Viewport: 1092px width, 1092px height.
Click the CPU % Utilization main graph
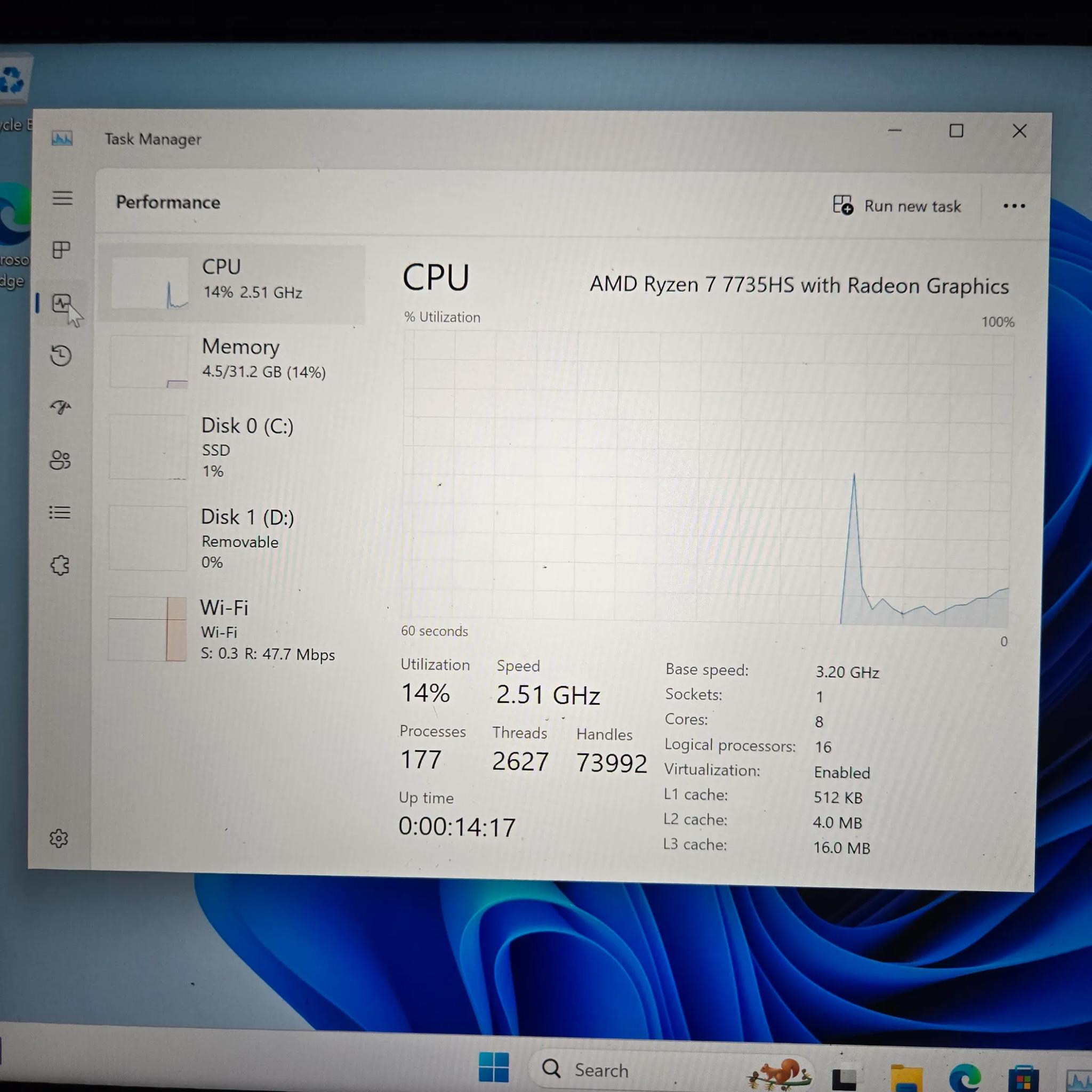tap(706, 479)
